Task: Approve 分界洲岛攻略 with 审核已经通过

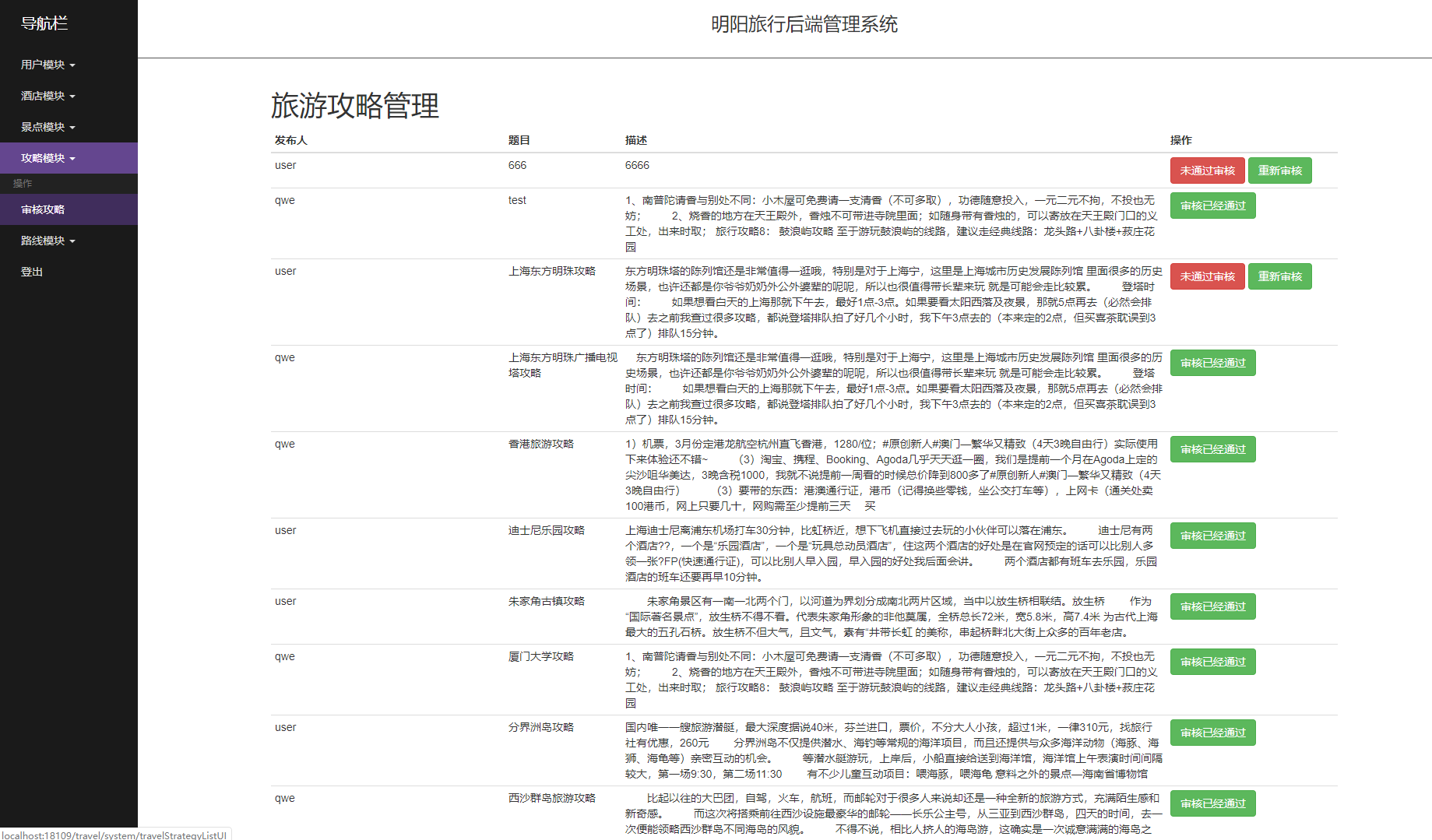Action: (1212, 732)
